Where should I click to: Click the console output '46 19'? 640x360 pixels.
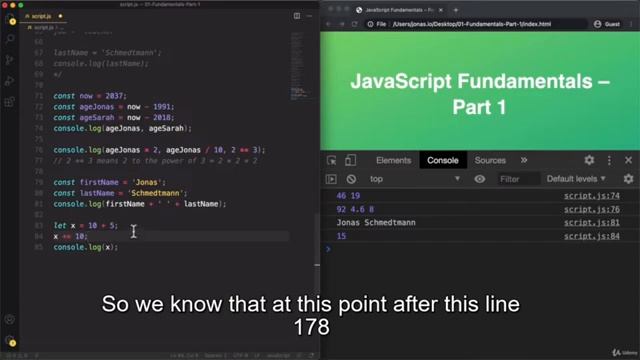(x=348, y=196)
